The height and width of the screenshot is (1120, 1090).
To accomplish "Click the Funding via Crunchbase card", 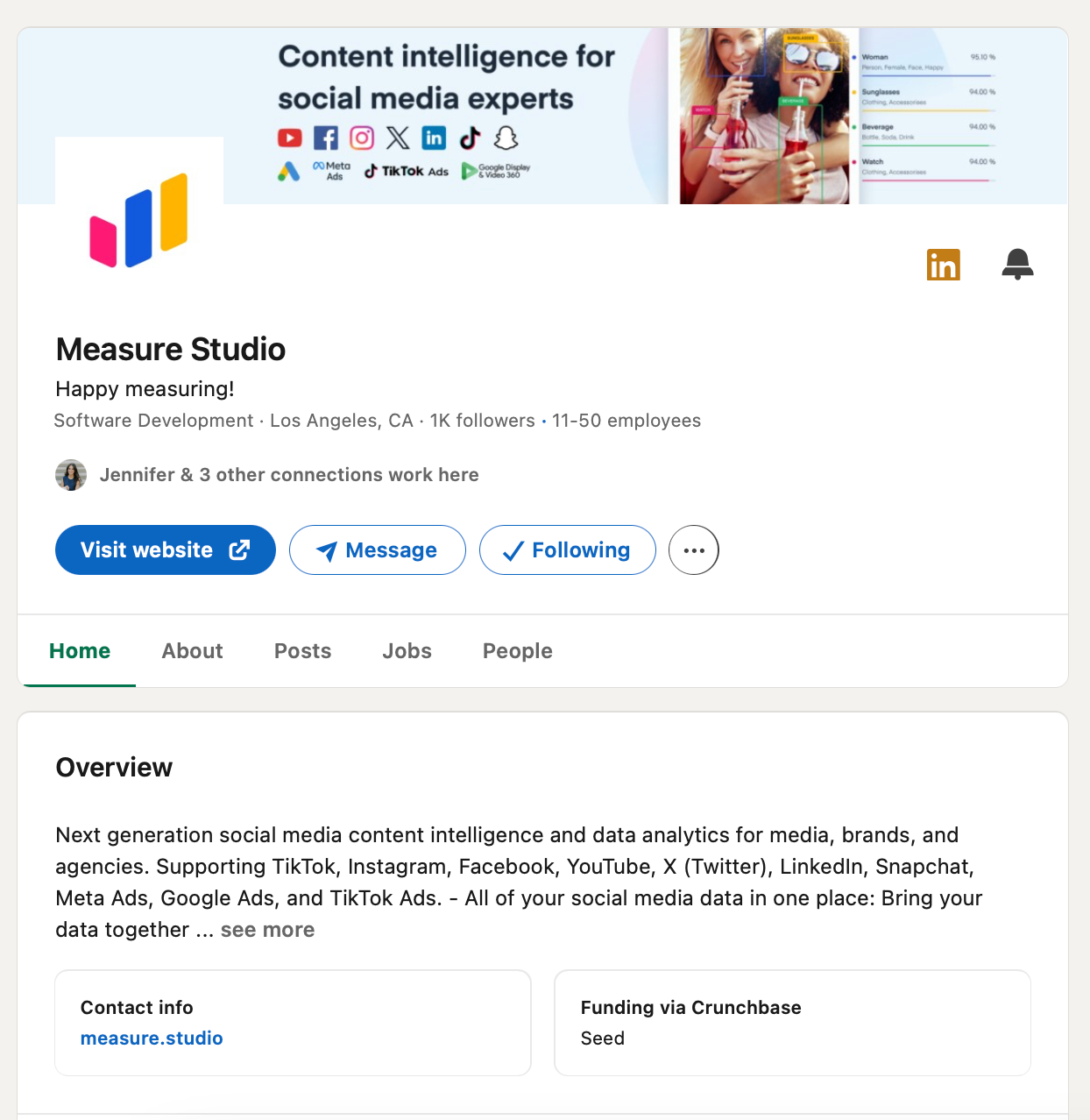I will pos(793,1023).
